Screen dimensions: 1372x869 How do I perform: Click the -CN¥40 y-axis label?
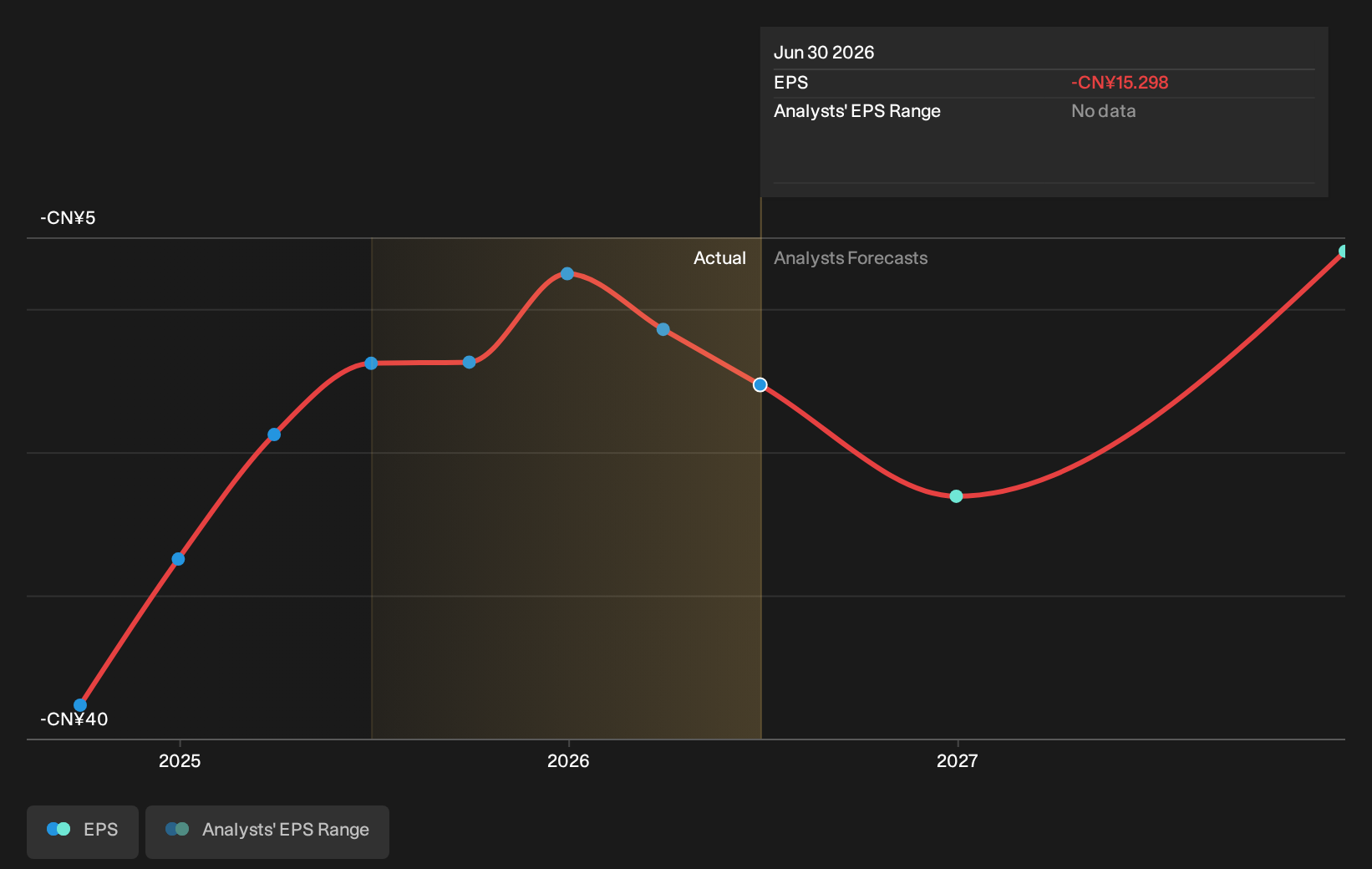click(74, 719)
